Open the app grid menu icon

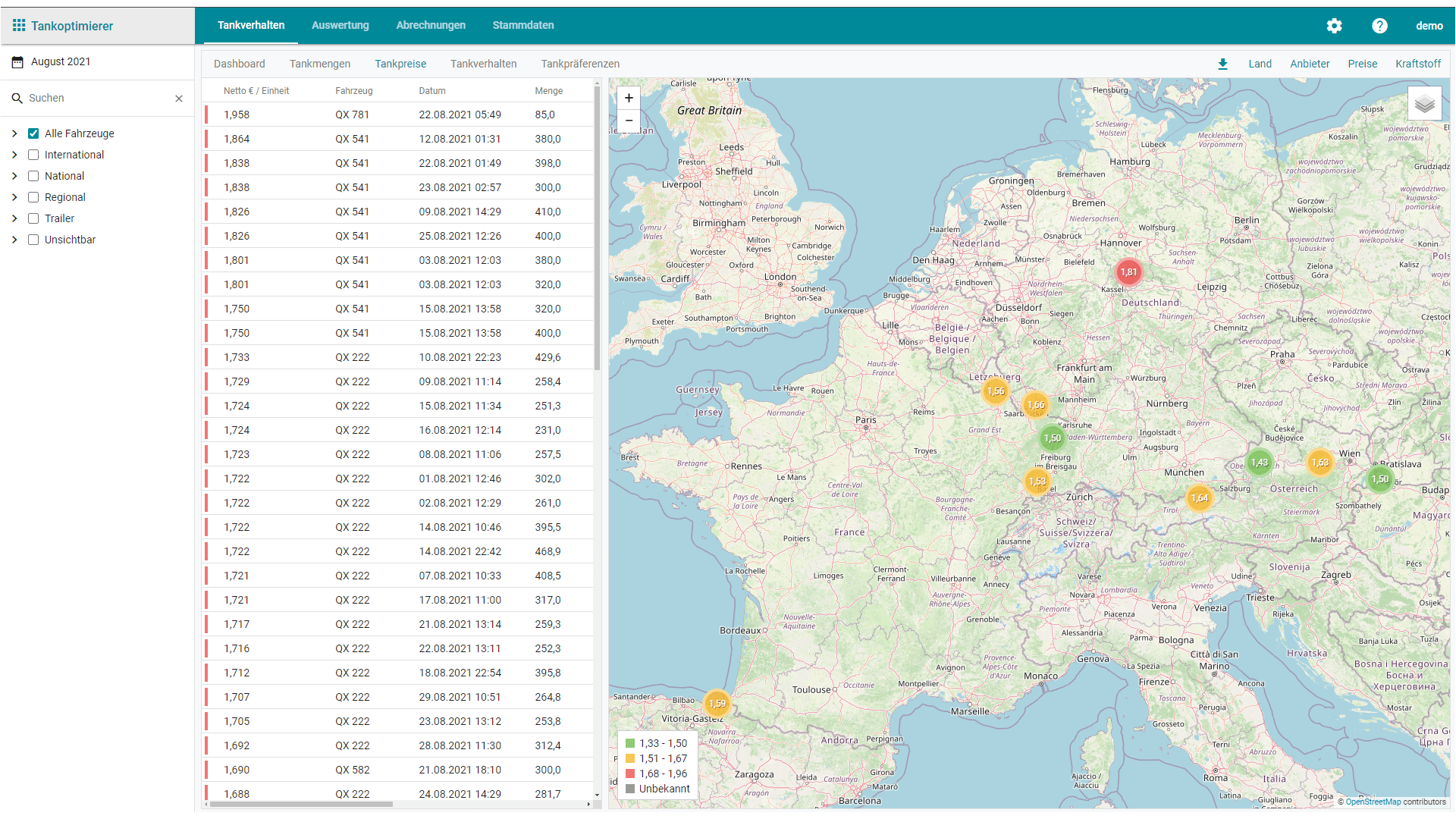[x=19, y=25]
